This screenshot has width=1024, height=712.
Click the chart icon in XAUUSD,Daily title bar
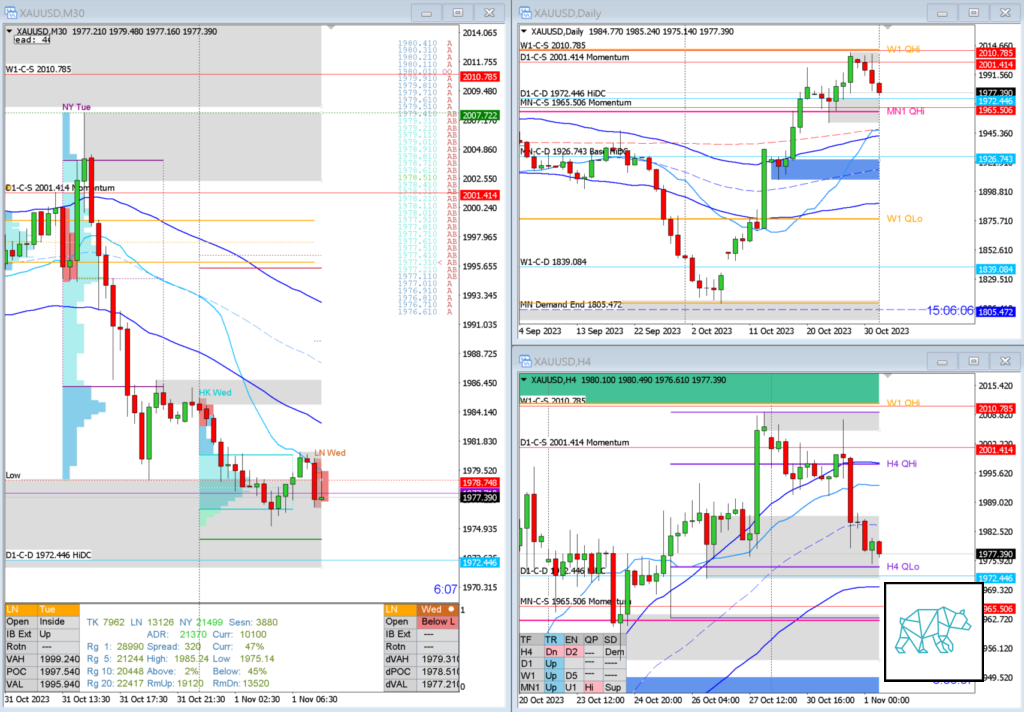[526, 12]
